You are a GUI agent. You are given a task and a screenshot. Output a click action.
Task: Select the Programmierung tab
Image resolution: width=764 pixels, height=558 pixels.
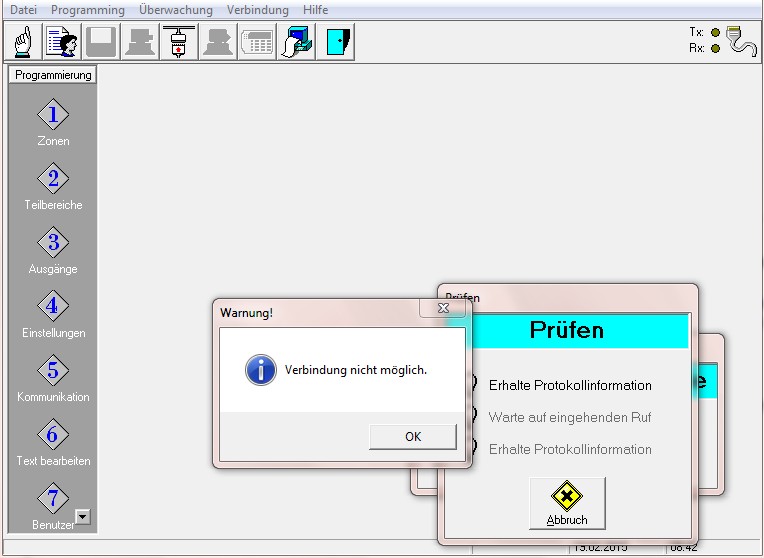click(53, 75)
